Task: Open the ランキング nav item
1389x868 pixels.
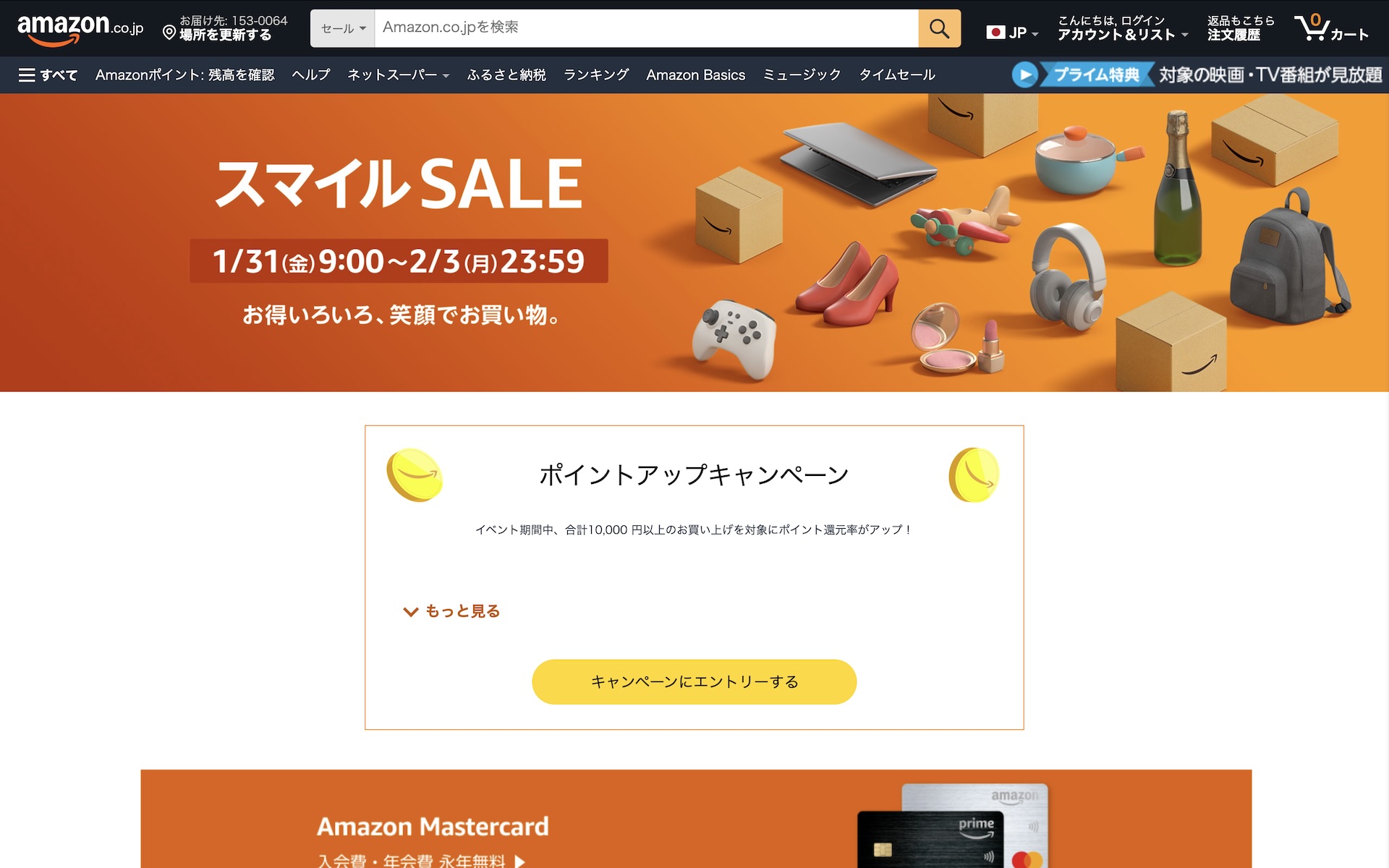Action: pos(596,75)
